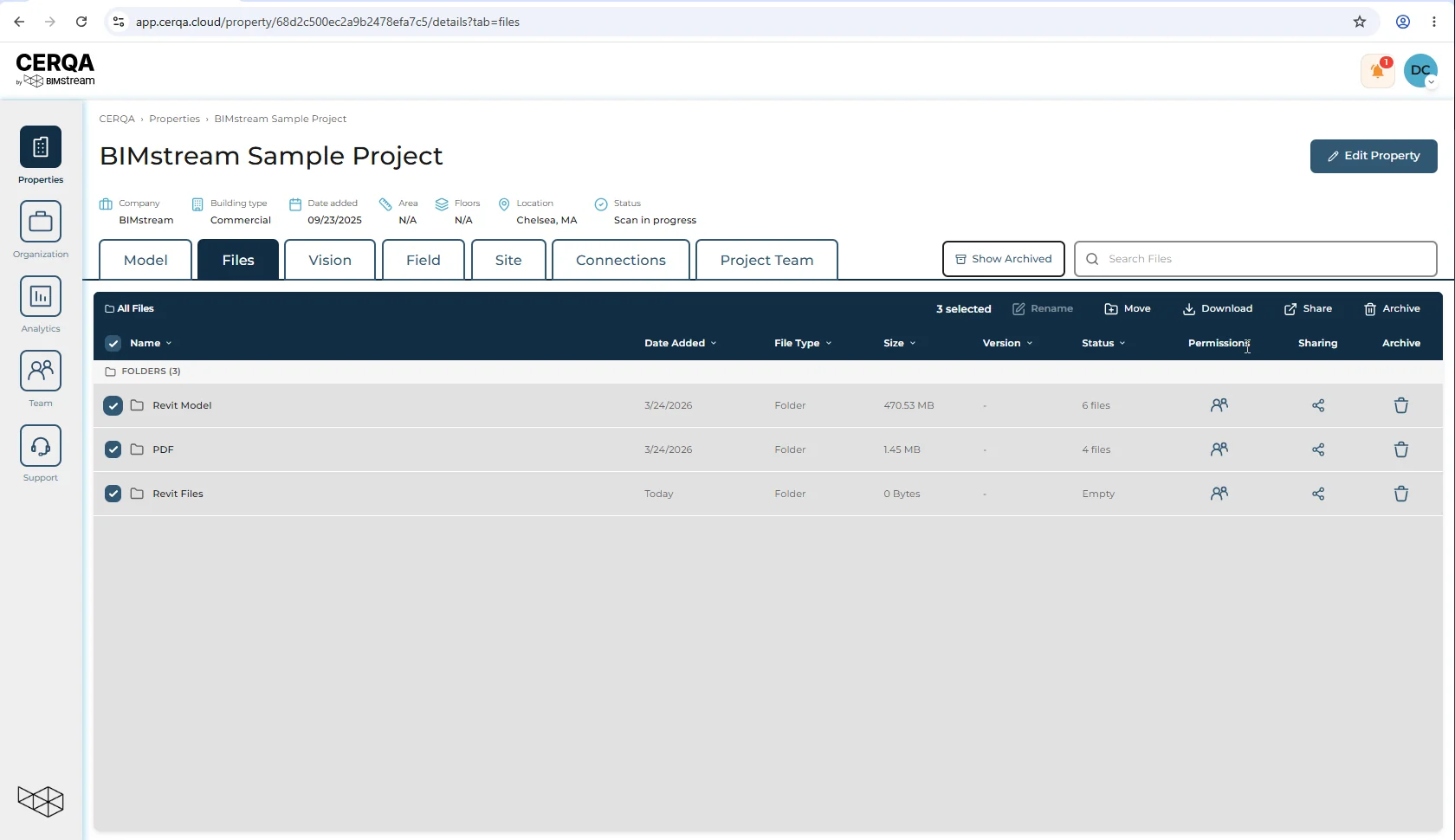Click Archive in the selection toolbar
The width and height of the screenshot is (1455, 840).
pos(1392,309)
